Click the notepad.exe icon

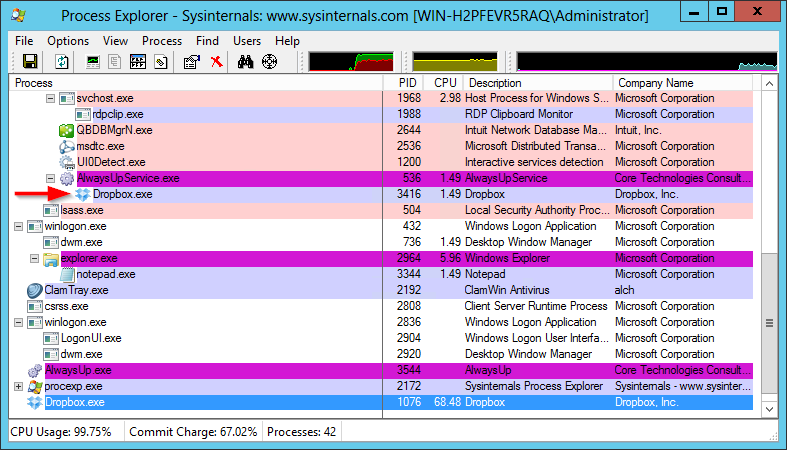[67, 274]
